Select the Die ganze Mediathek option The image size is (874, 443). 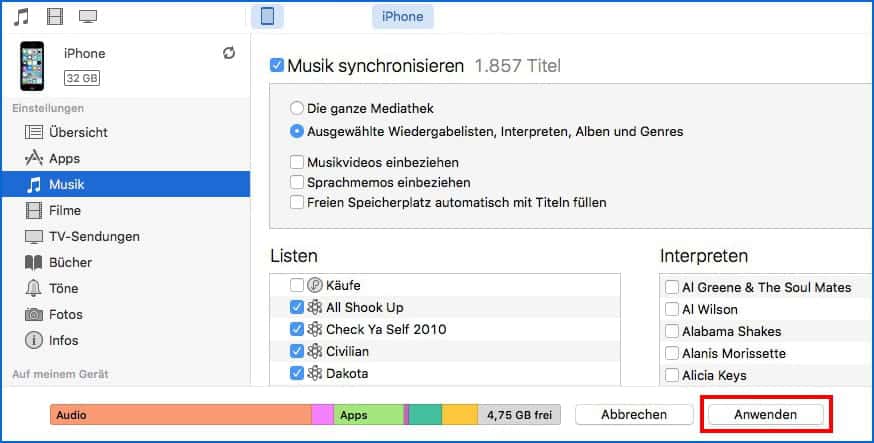[x=296, y=108]
